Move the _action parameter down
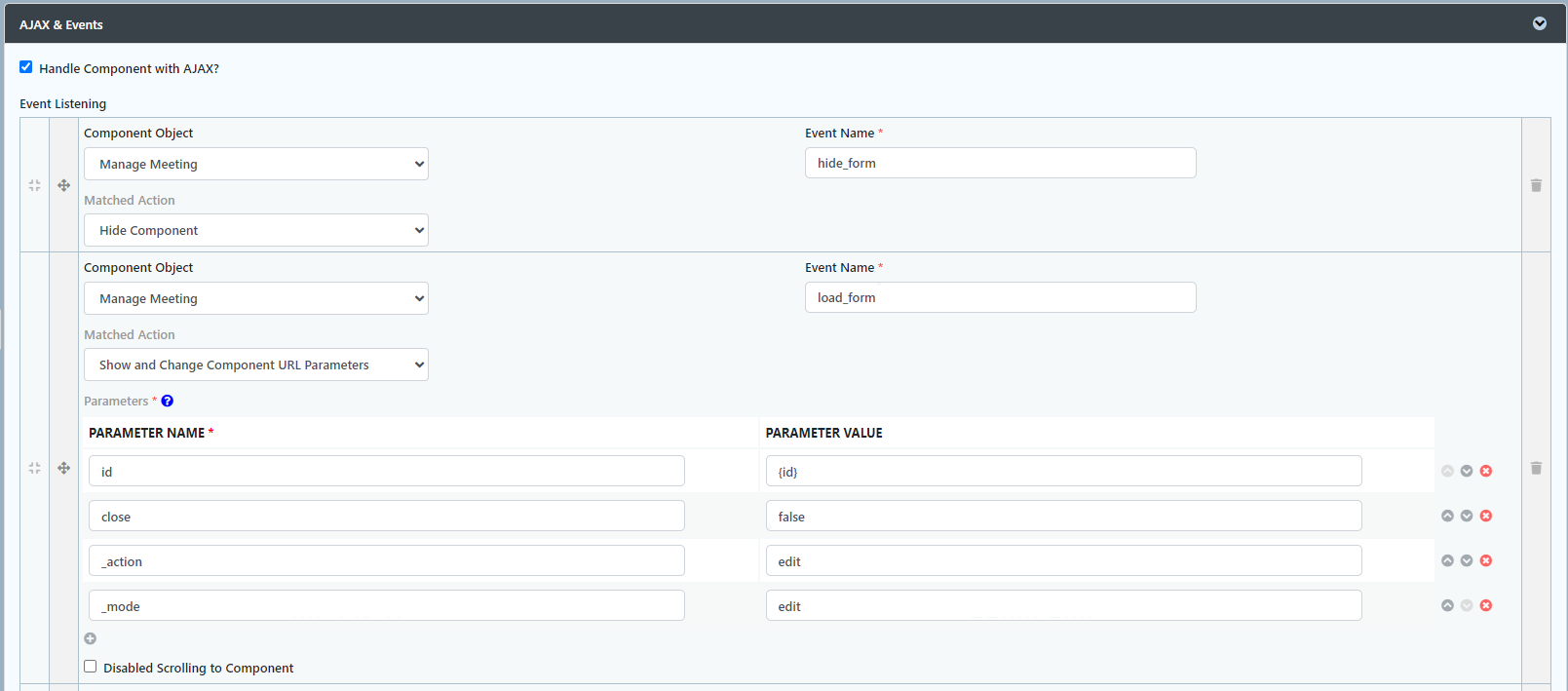The image size is (1568, 691). [x=1467, y=560]
